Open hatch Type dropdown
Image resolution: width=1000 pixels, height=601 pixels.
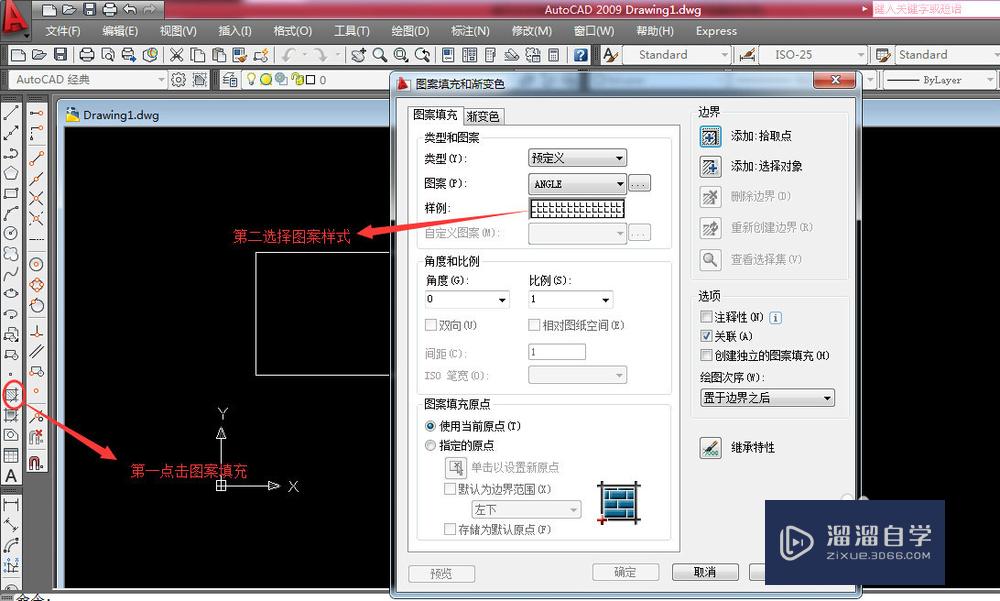[x=577, y=158]
